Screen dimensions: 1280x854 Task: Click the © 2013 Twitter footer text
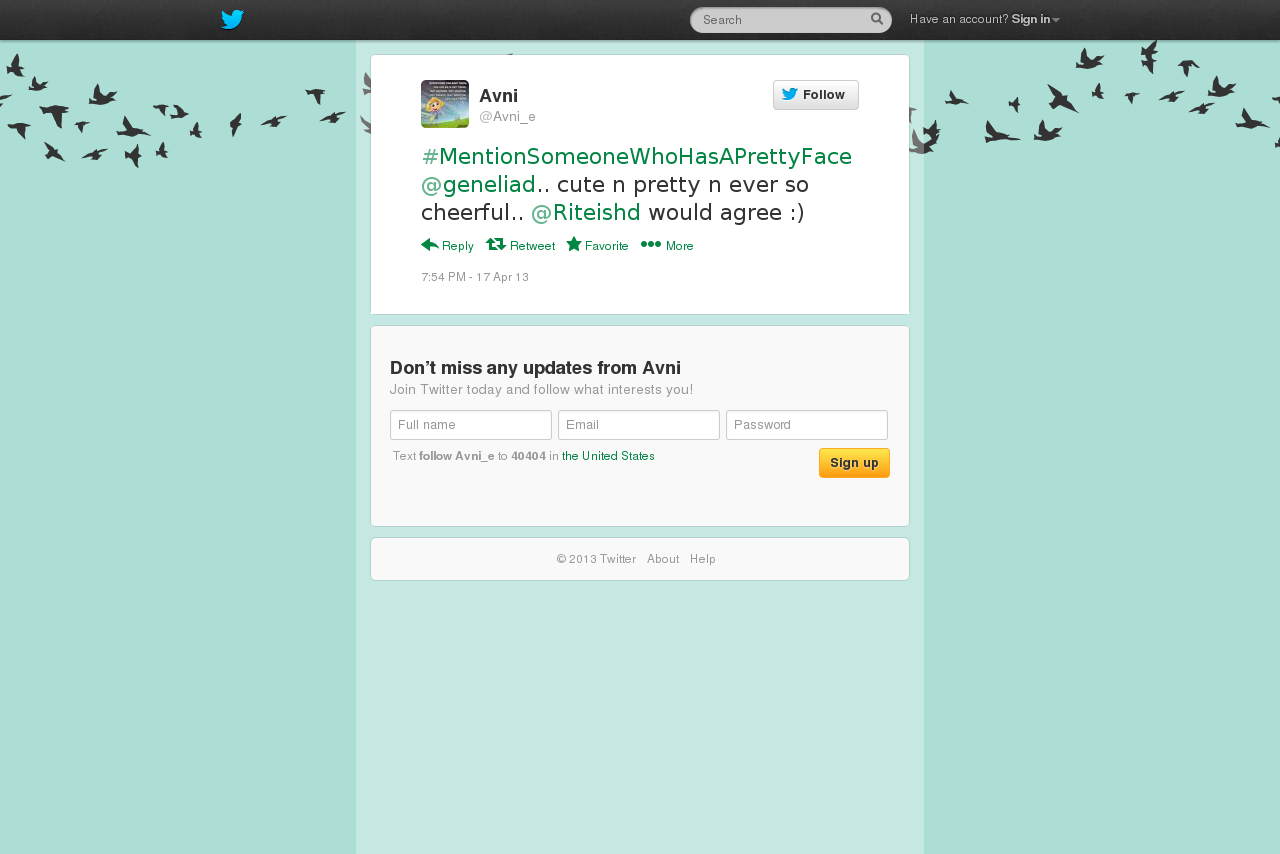coord(596,559)
